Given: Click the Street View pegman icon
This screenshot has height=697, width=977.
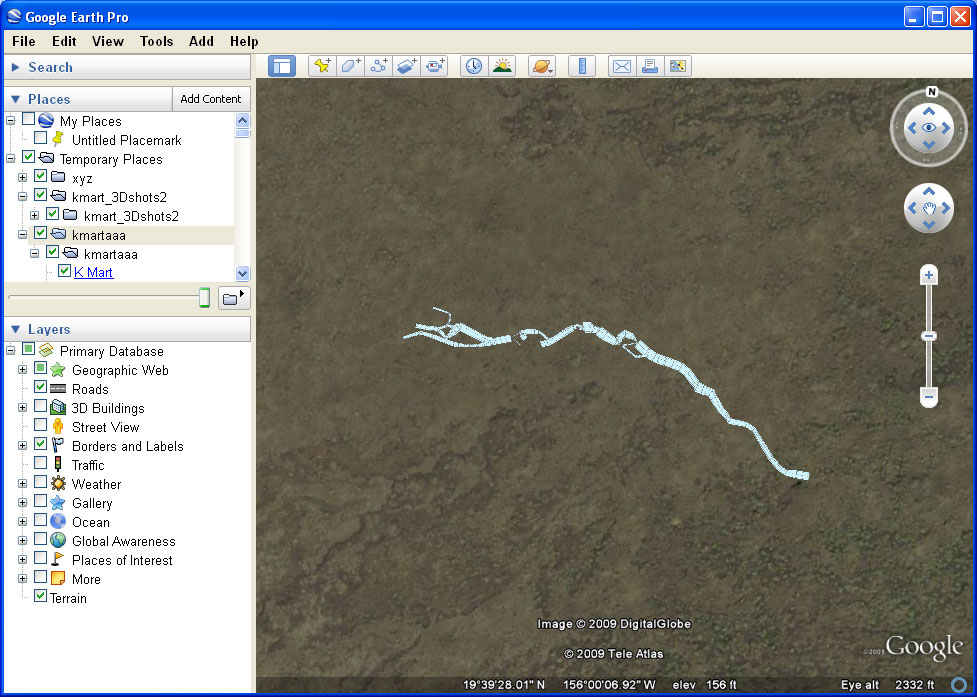Looking at the screenshot, I should (x=58, y=427).
